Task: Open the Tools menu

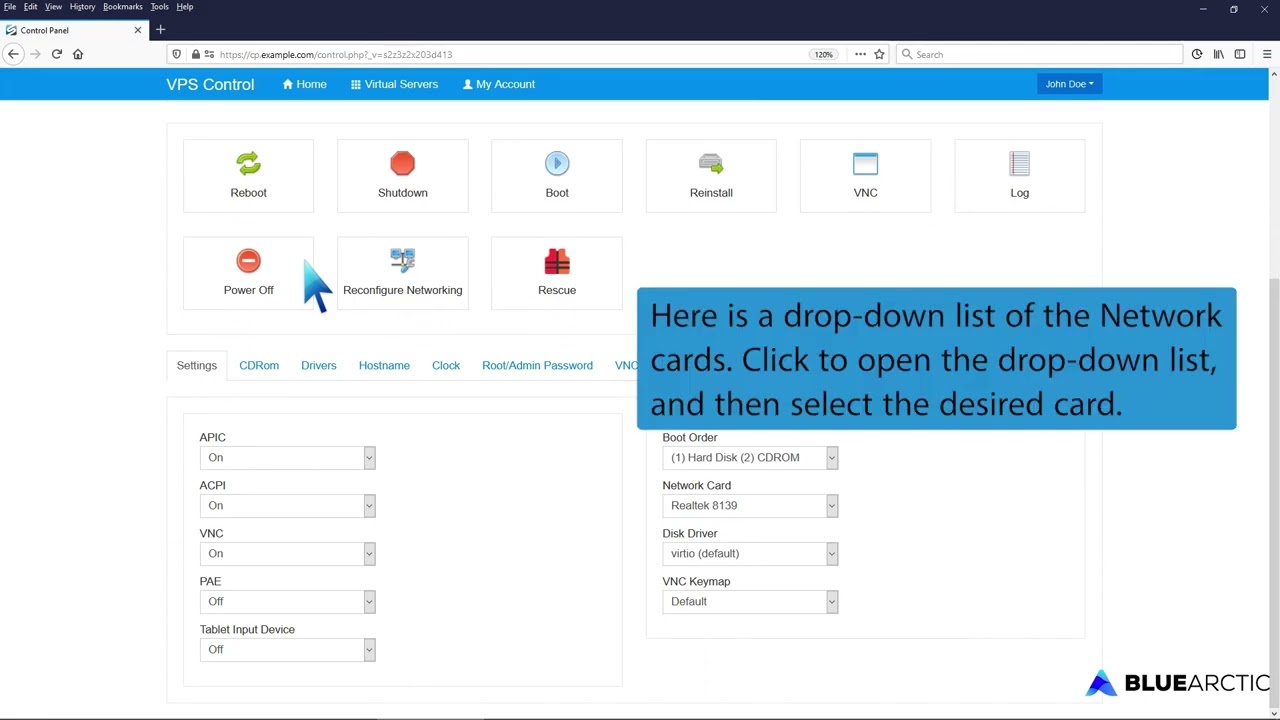Action: (x=160, y=7)
